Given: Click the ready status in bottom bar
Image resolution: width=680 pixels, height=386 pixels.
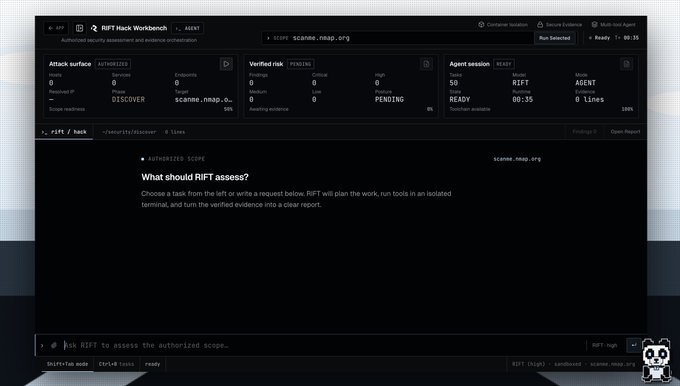Looking at the screenshot, I should coord(152,364).
